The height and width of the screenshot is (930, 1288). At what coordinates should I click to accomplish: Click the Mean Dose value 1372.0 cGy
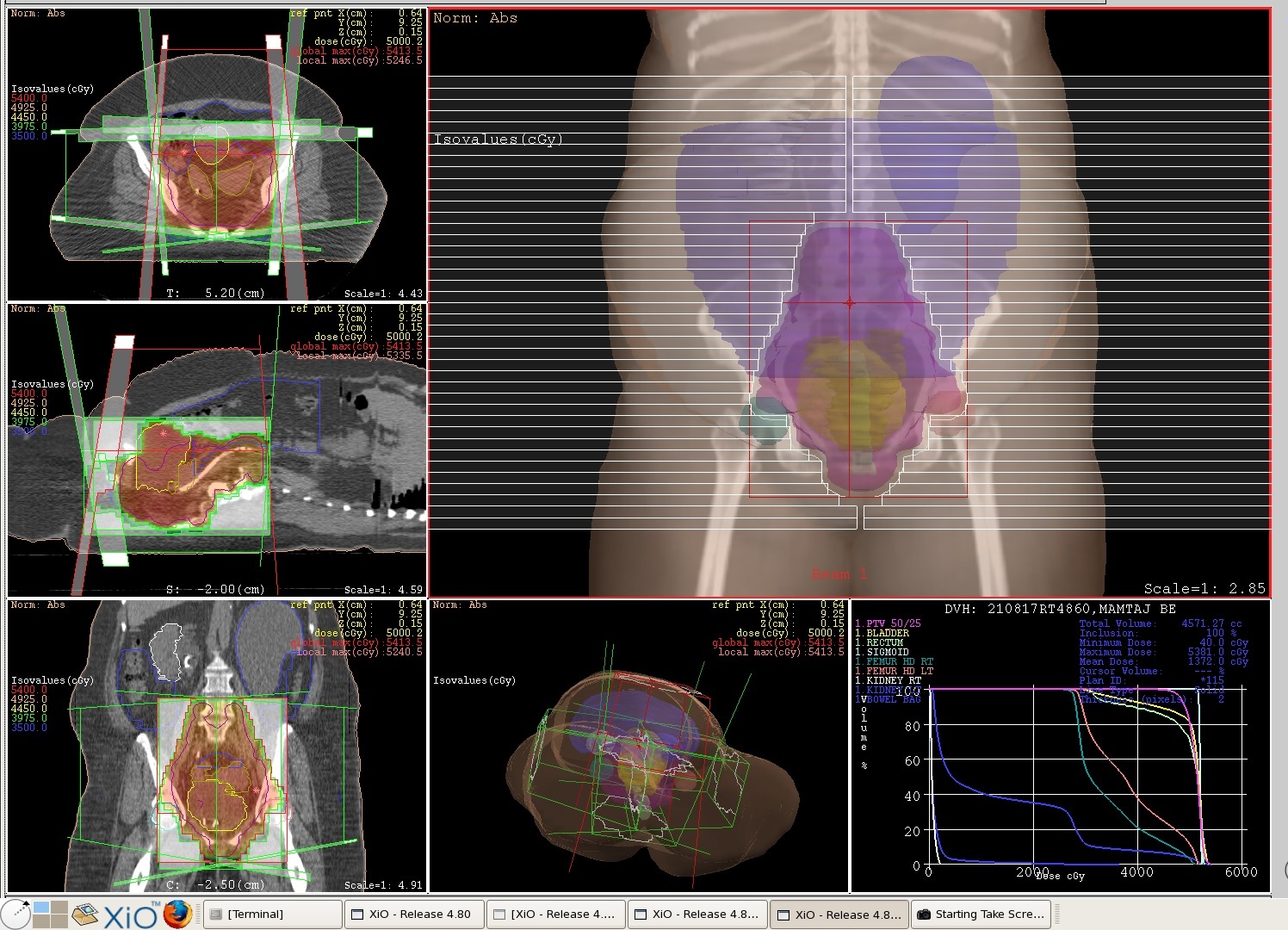coord(1218,661)
